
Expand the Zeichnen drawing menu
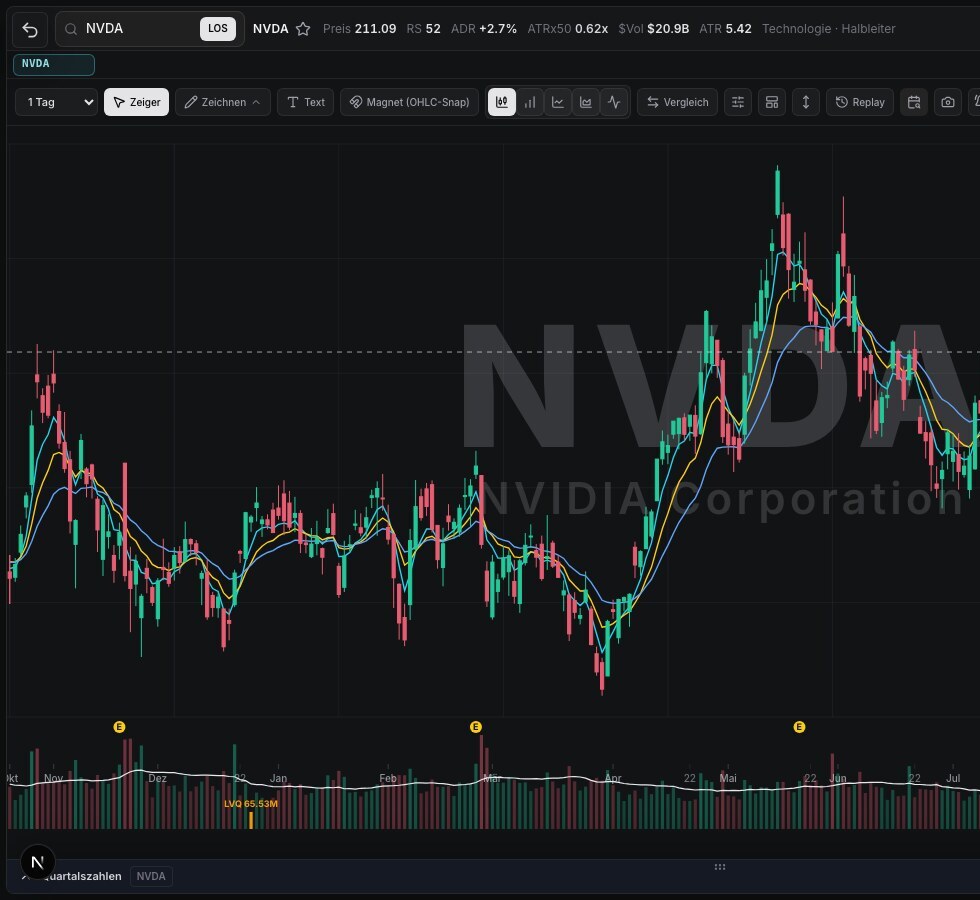tap(222, 102)
